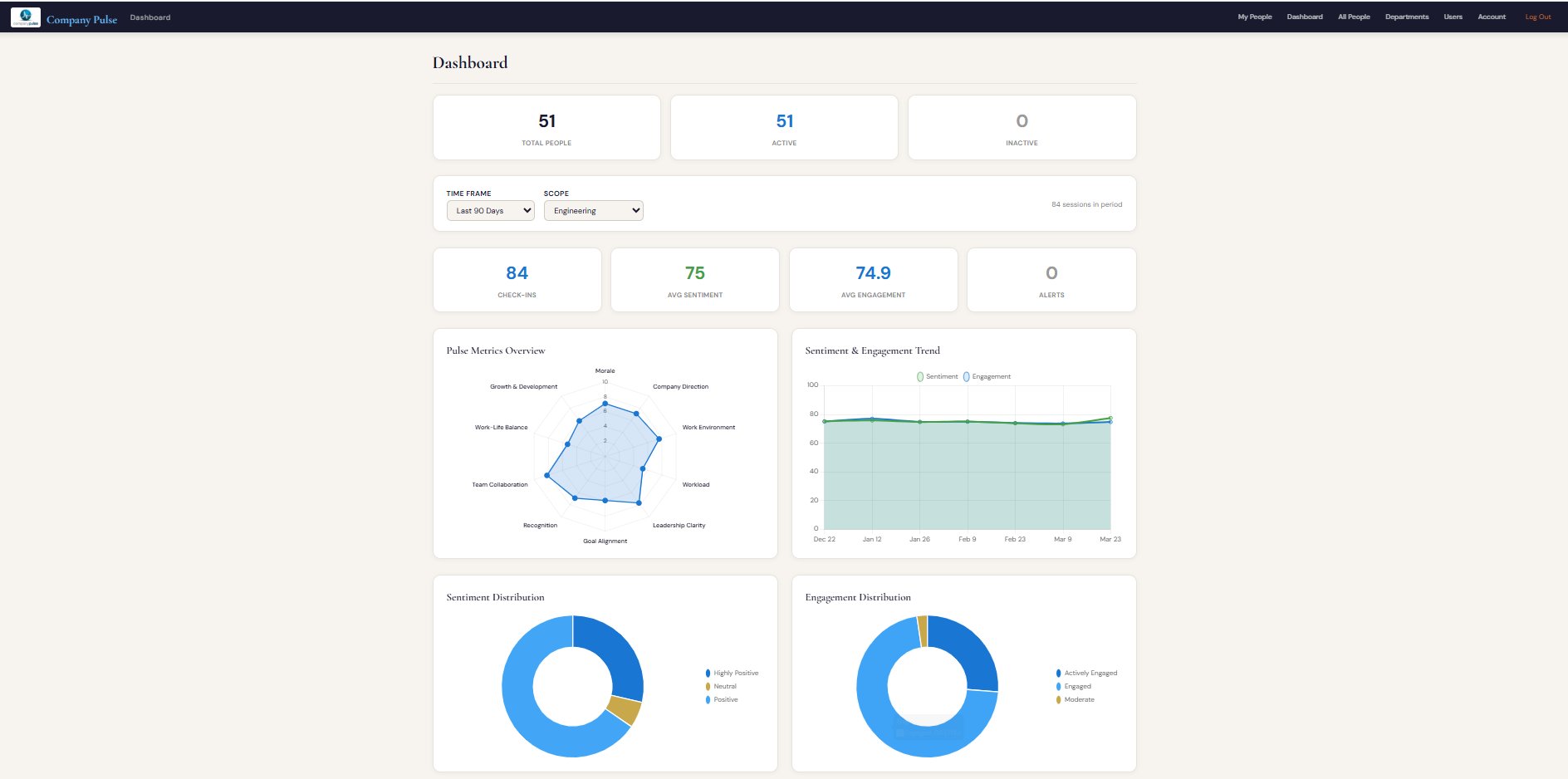Screen dimensions: 1568x779
Task: Click the Log Out link
Action: point(1537,16)
